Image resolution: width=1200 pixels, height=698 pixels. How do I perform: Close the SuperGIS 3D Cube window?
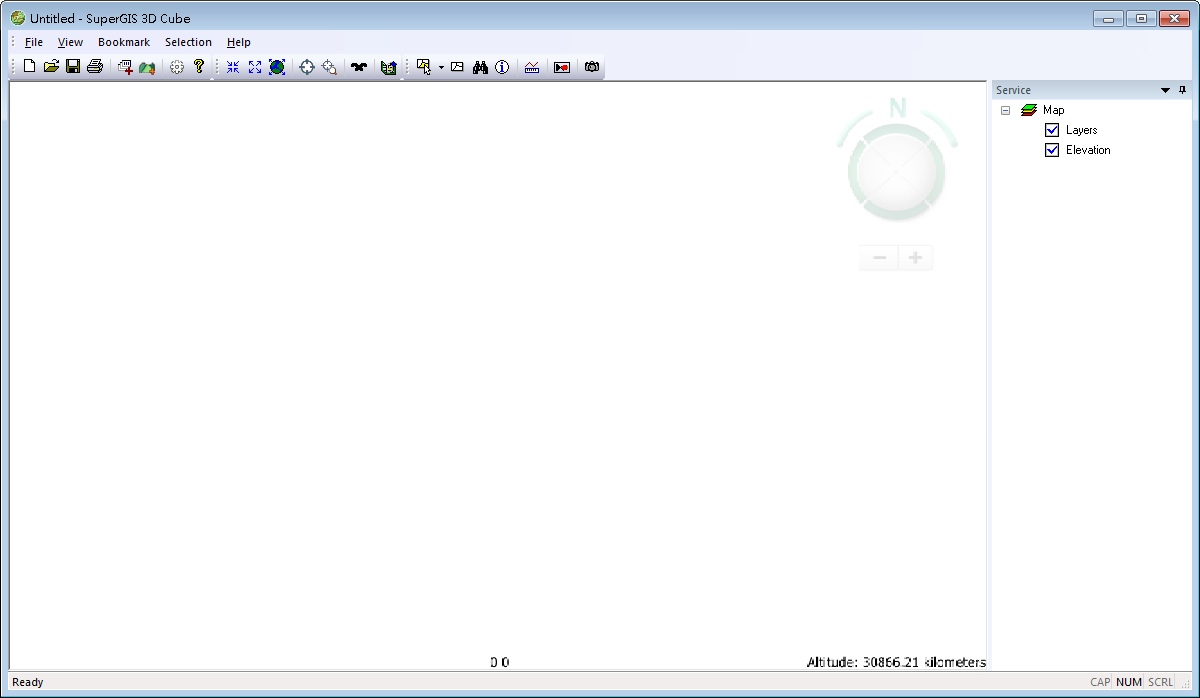tap(1174, 18)
